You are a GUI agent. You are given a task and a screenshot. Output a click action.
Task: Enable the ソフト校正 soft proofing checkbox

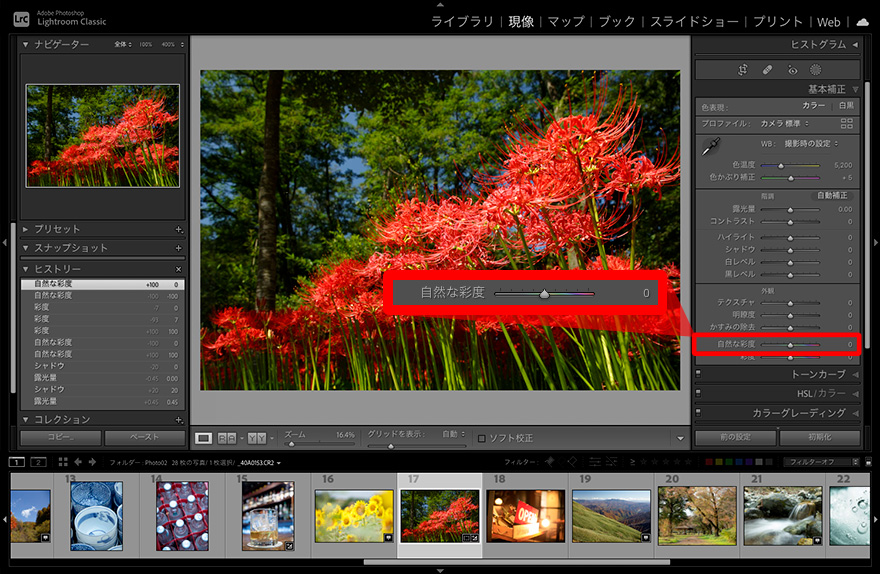[x=482, y=438]
